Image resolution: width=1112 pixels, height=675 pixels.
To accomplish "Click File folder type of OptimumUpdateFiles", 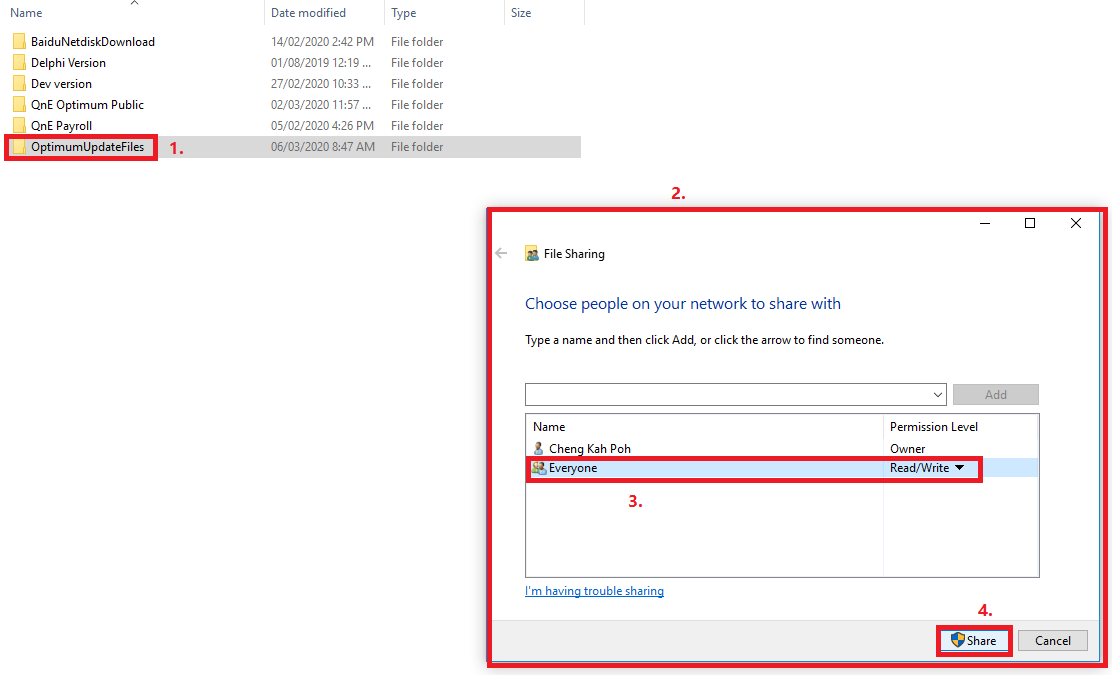I will point(417,147).
